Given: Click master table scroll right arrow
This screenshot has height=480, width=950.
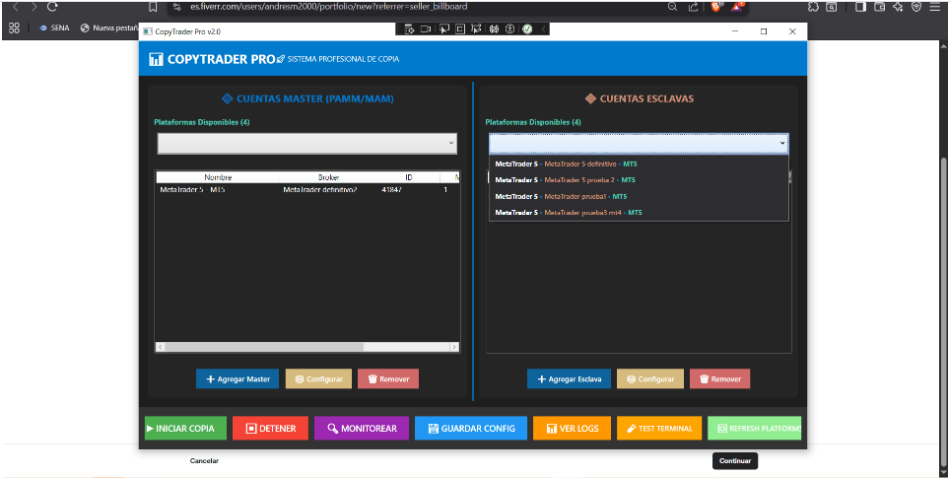Looking at the screenshot, I should (454, 347).
